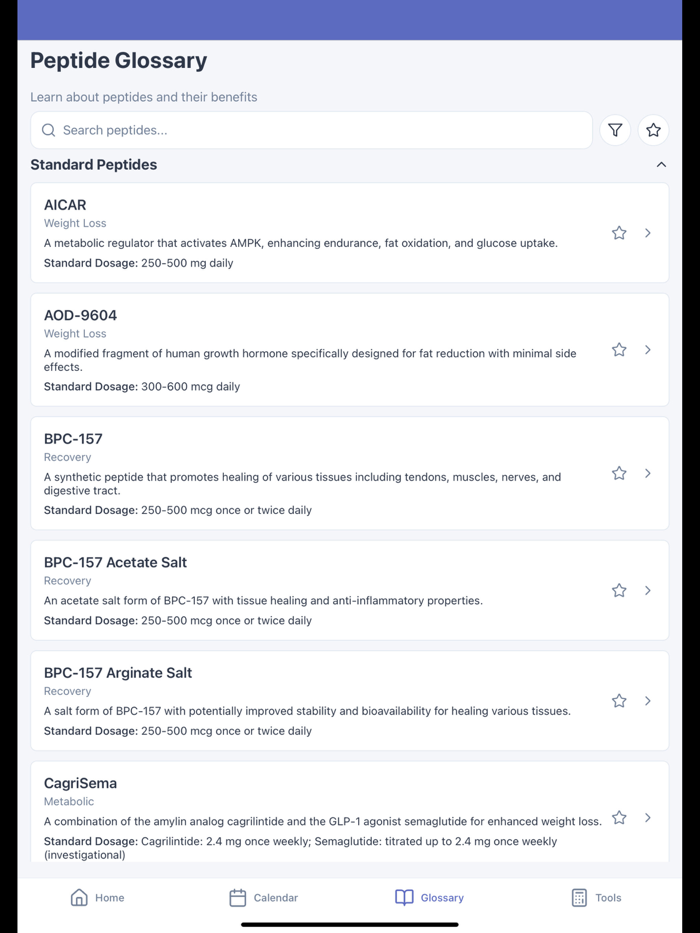
Task: Click the search magnifier icon
Action: click(48, 130)
